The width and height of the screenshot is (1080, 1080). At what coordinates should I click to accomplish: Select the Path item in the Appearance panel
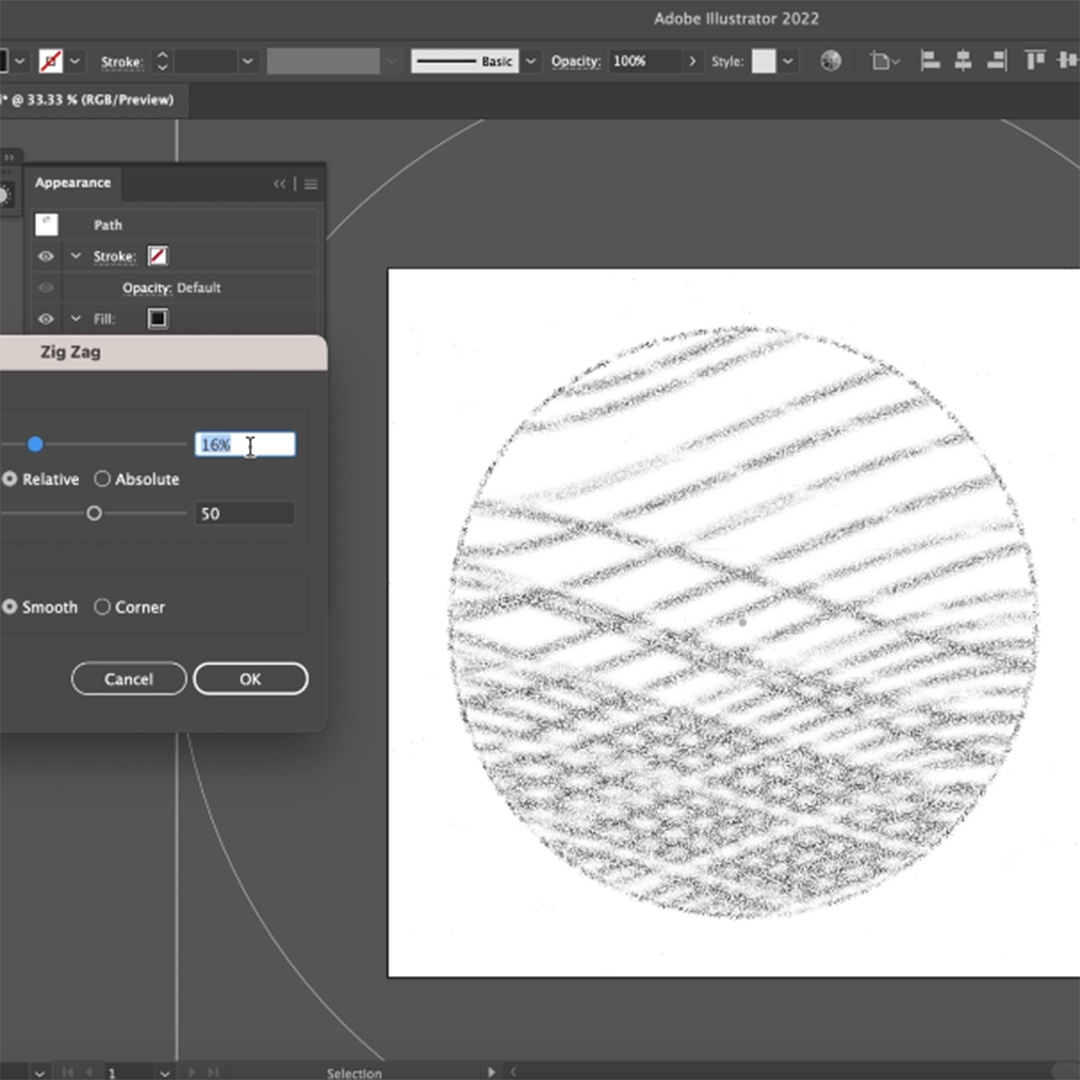(107, 224)
